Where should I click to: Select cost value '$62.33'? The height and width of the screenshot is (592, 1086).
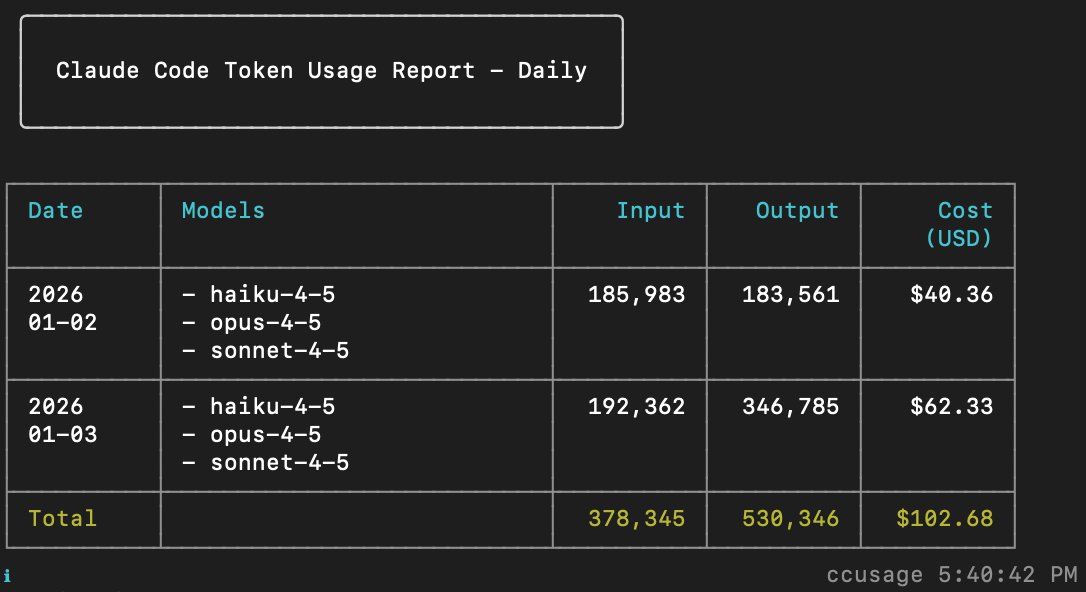pos(952,406)
